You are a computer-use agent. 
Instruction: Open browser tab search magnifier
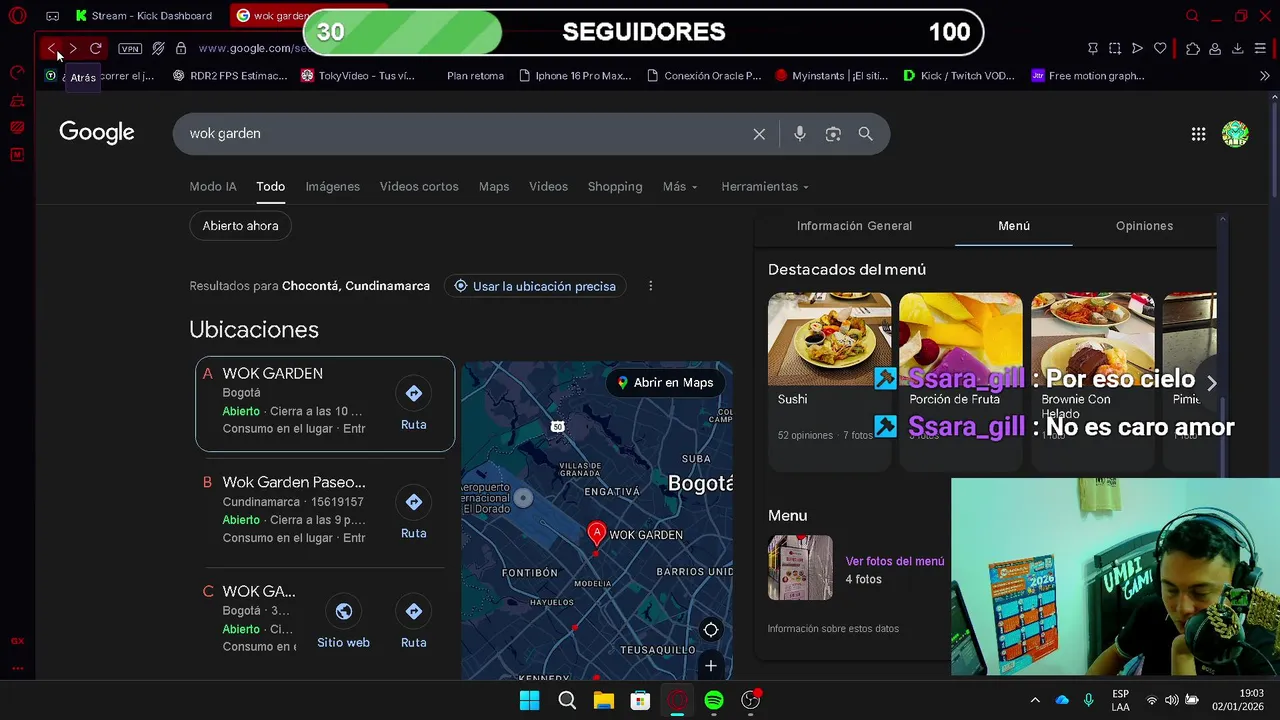point(1192,16)
